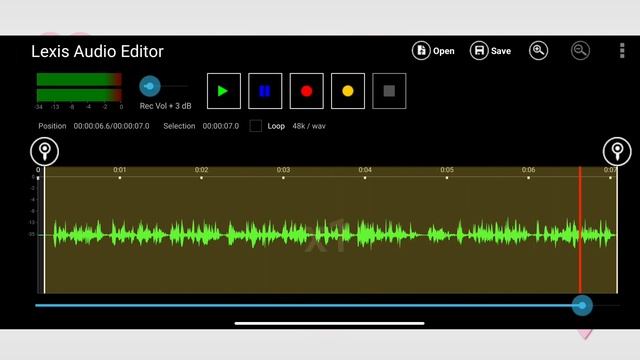This screenshot has height=360, width=640.
Task: Select the left selection marker pin
Action: (44, 151)
